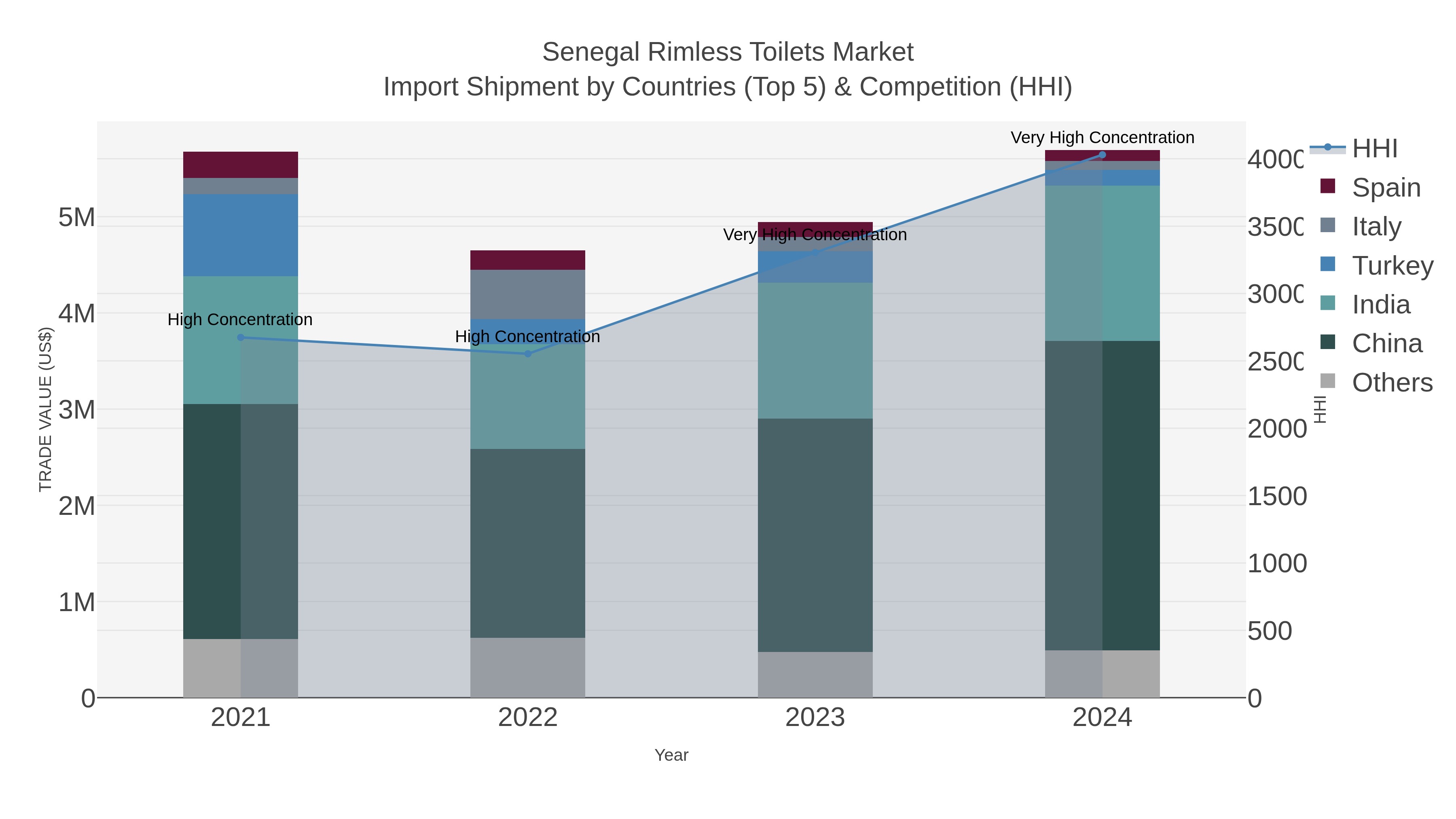This screenshot has width=1456, height=819.
Task: Click the 'High Concentration' annotation above 2022
Action: click(527, 336)
